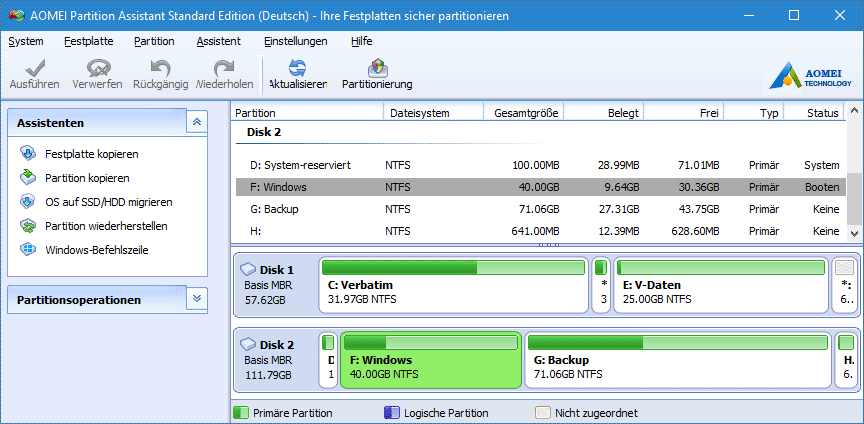Select the small starred partition after C: Verbatim
The width and height of the screenshot is (864, 424).
coord(601,285)
